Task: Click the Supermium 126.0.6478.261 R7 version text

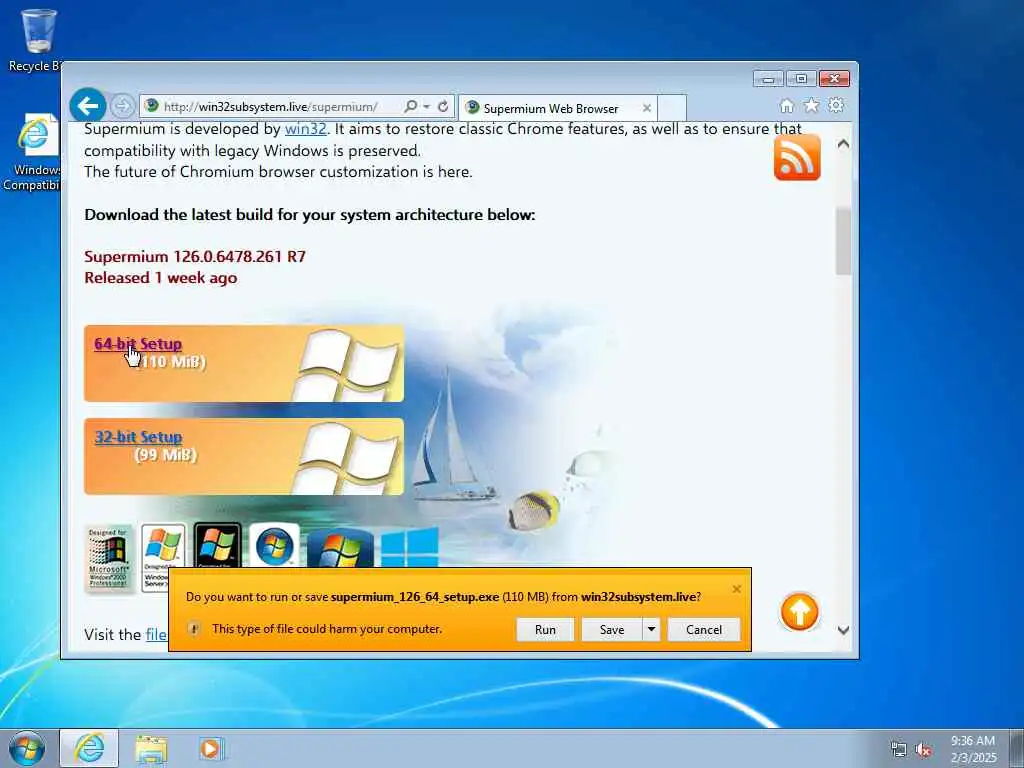Action: [x=195, y=256]
